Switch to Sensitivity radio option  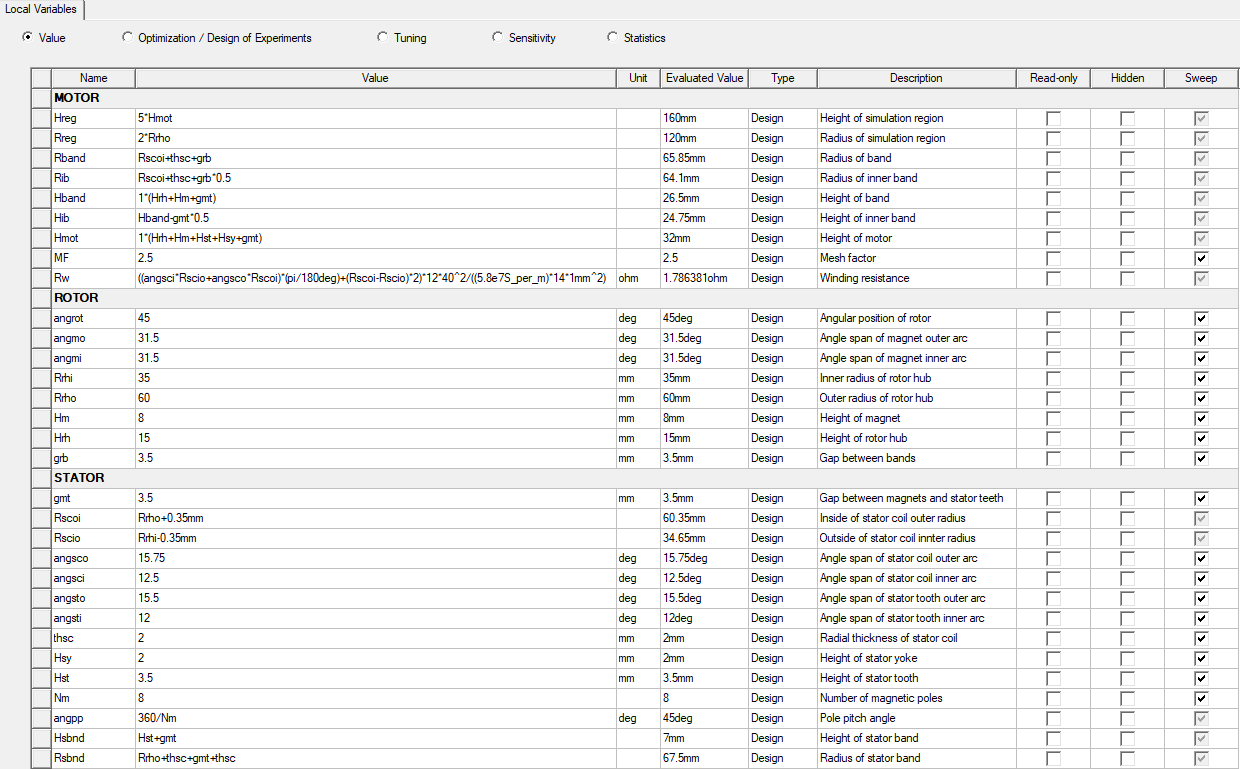click(x=498, y=38)
